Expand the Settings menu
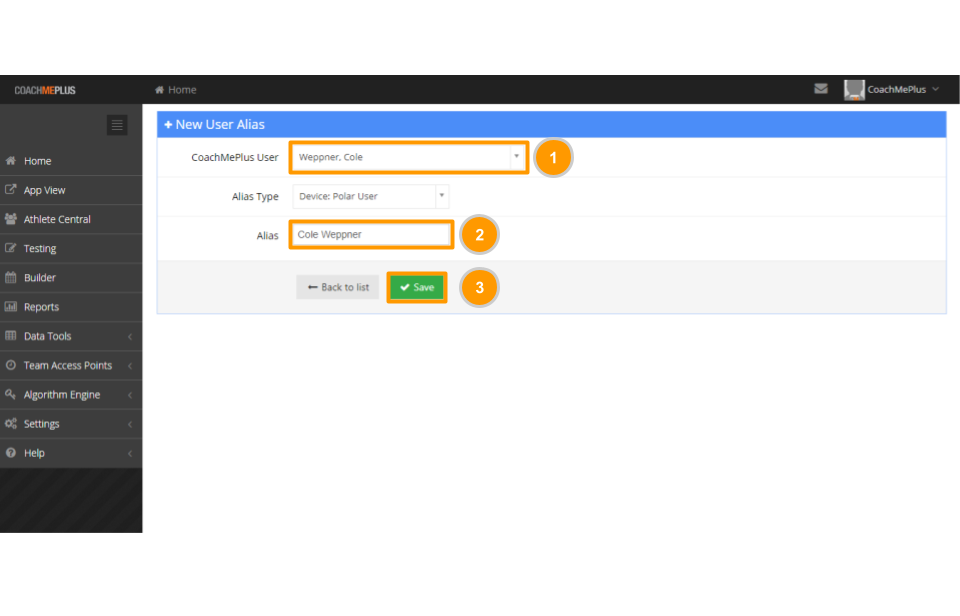 (x=71, y=424)
